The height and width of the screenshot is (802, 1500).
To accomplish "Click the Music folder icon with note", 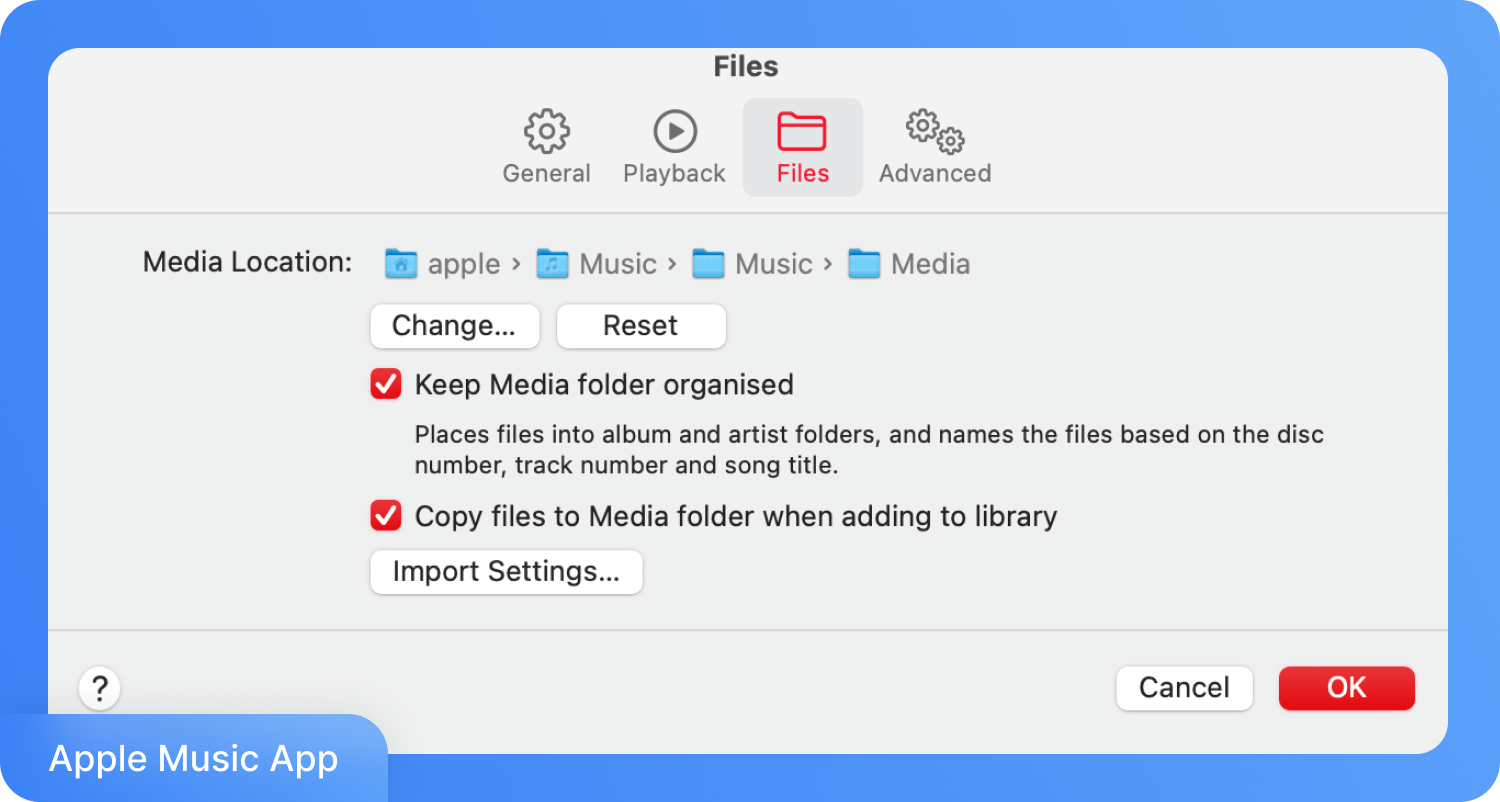I will click(x=552, y=264).
